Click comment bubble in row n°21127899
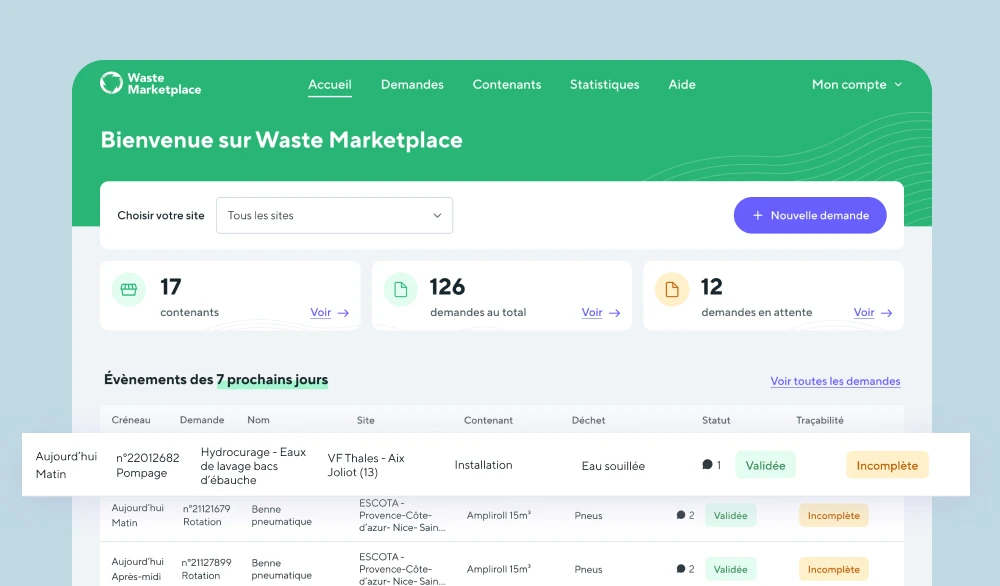The width and height of the screenshot is (1000, 586). pos(680,568)
